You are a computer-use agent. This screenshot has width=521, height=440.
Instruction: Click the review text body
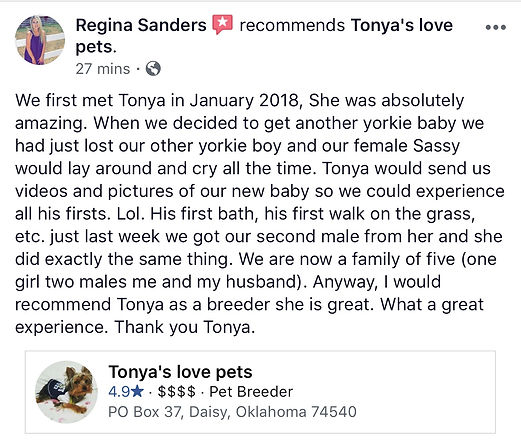tap(259, 214)
